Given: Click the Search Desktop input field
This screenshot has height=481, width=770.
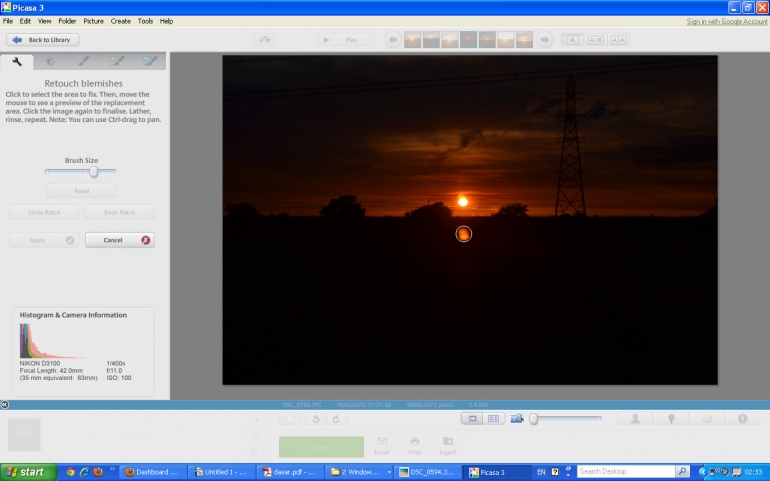Looking at the screenshot, I should point(625,471).
